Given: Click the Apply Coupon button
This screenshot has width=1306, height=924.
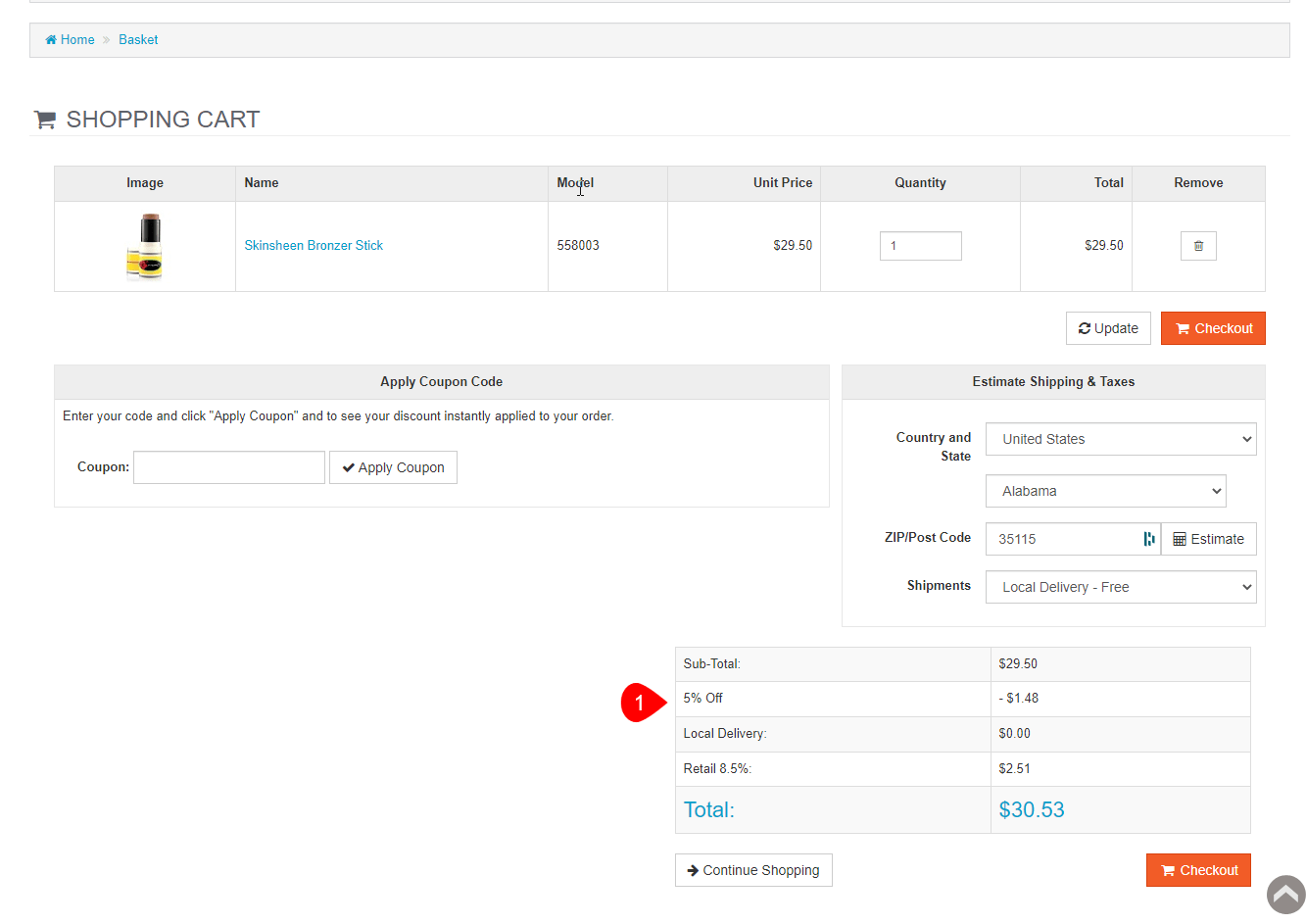Looking at the screenshot, I should click(393, 467).
